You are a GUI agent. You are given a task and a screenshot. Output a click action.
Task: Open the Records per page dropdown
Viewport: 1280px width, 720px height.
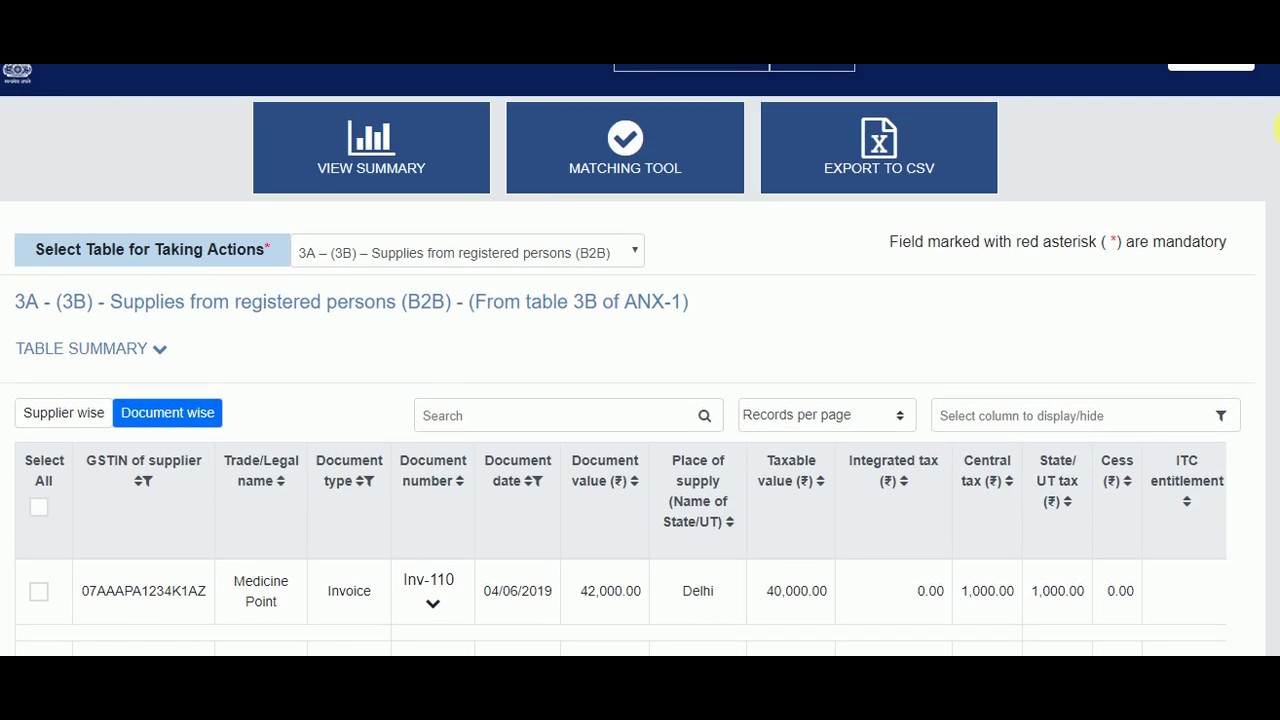click(825, 415)
